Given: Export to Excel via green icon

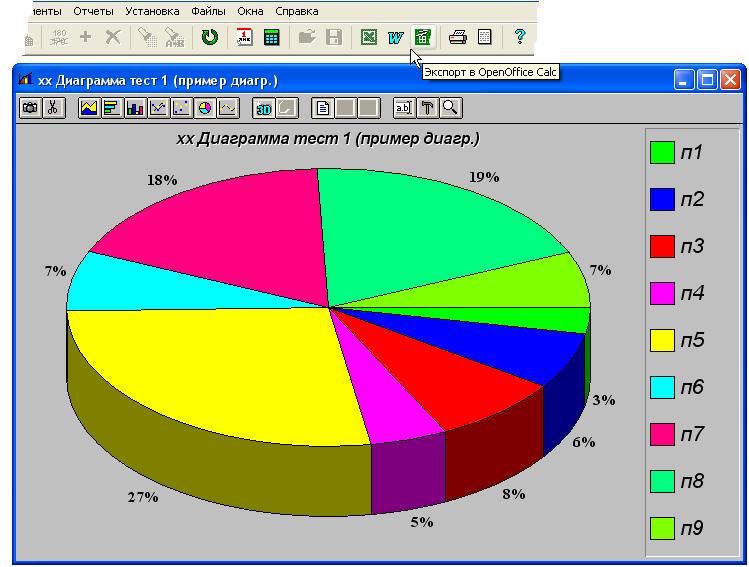Looking at the screenshot, I should [x=369, y=37].
